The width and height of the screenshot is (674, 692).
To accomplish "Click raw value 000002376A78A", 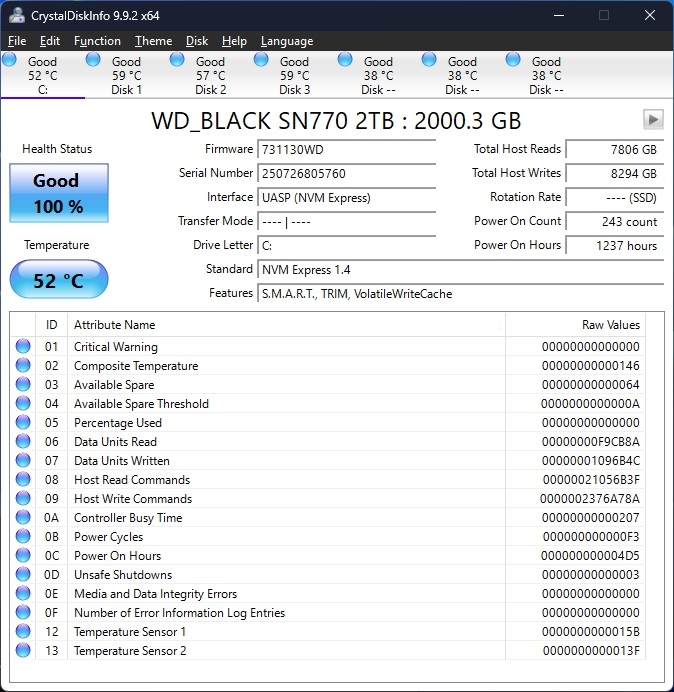I will click(590, 499).
